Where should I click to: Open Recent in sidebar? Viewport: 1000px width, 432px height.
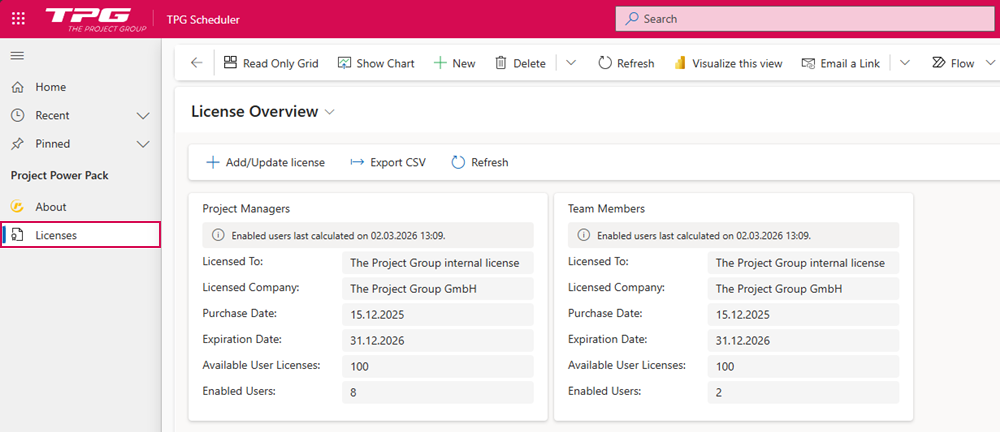coord(52,115)
